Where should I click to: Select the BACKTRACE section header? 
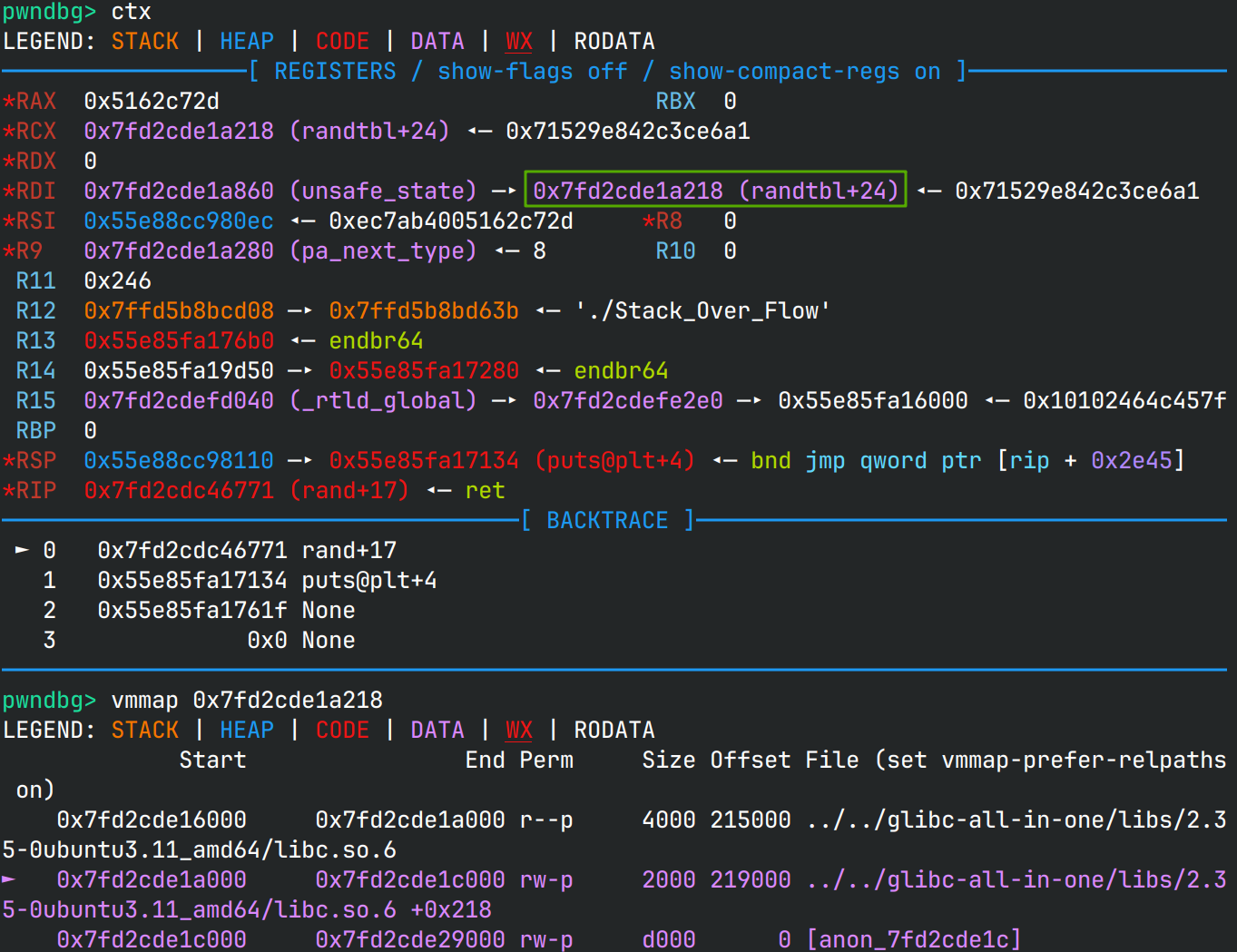click(606, 520)
